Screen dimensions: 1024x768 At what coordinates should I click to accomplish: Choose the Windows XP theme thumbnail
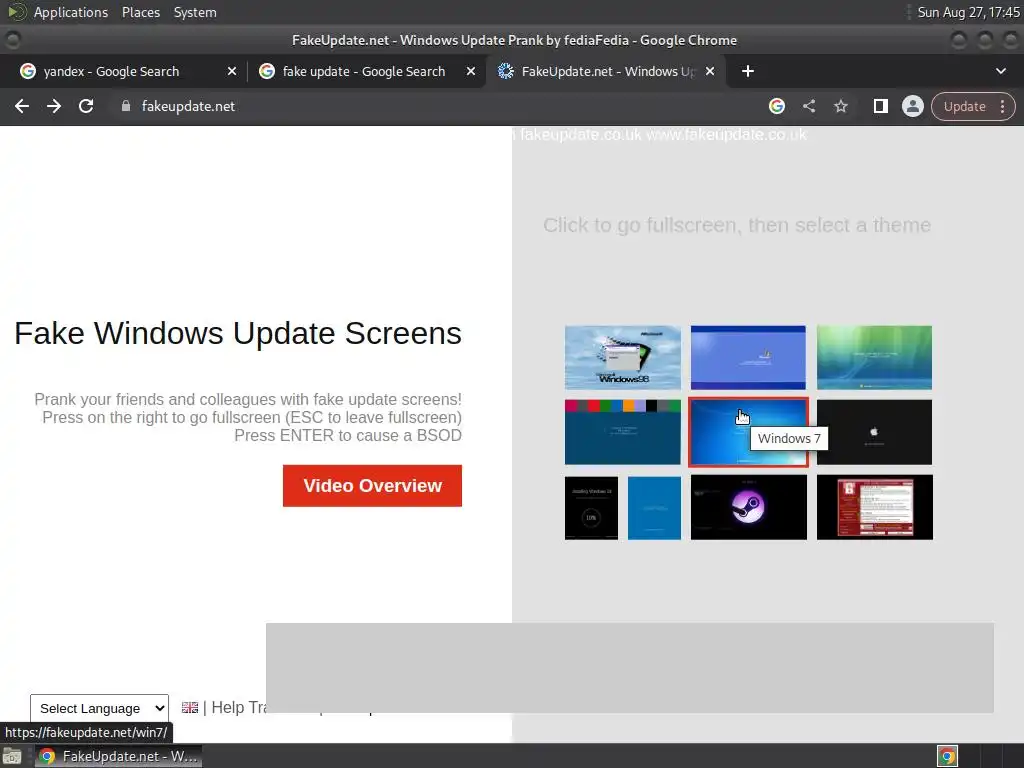[x=748, y=357]
